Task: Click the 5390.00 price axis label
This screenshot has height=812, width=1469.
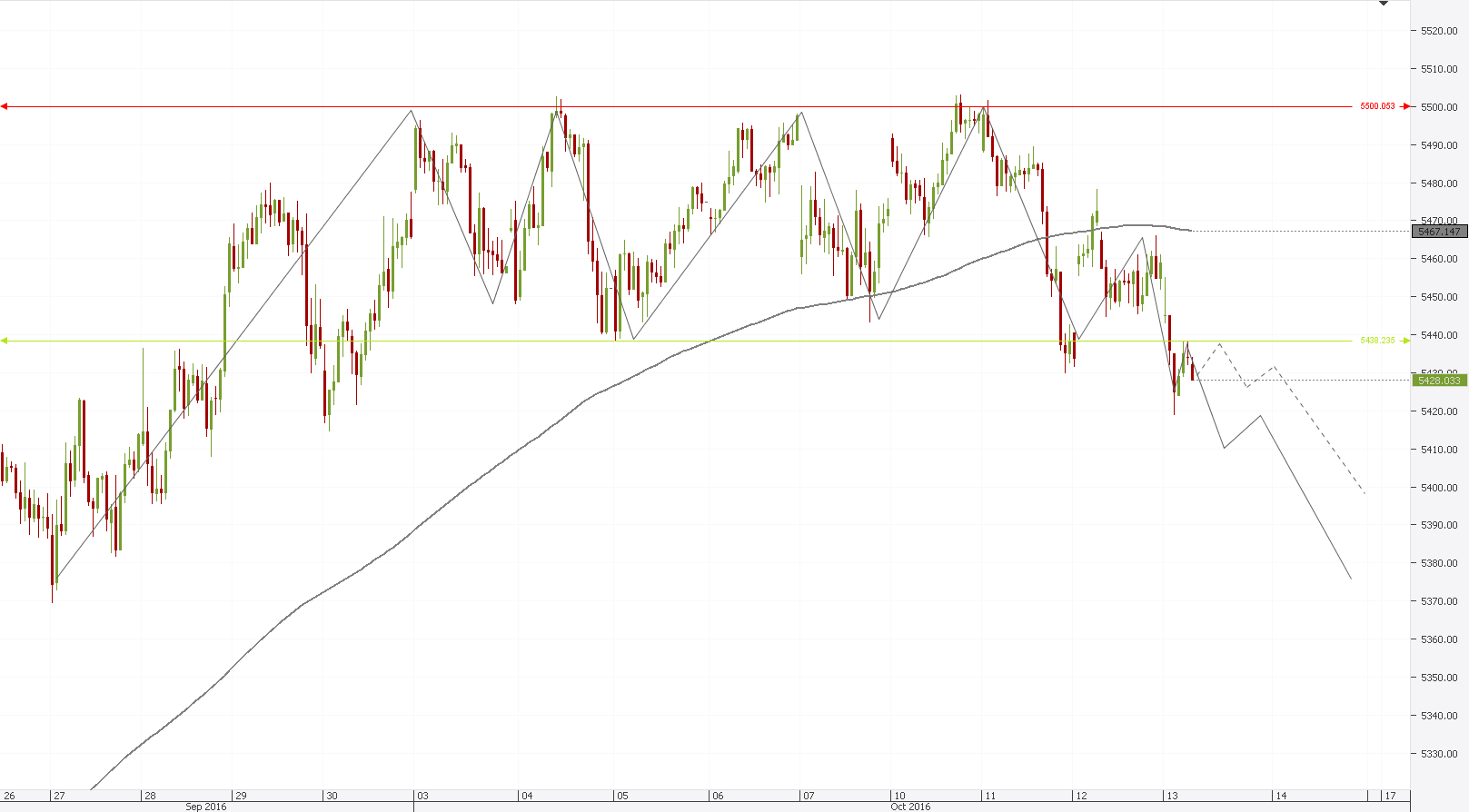Action: [1439, 525]
